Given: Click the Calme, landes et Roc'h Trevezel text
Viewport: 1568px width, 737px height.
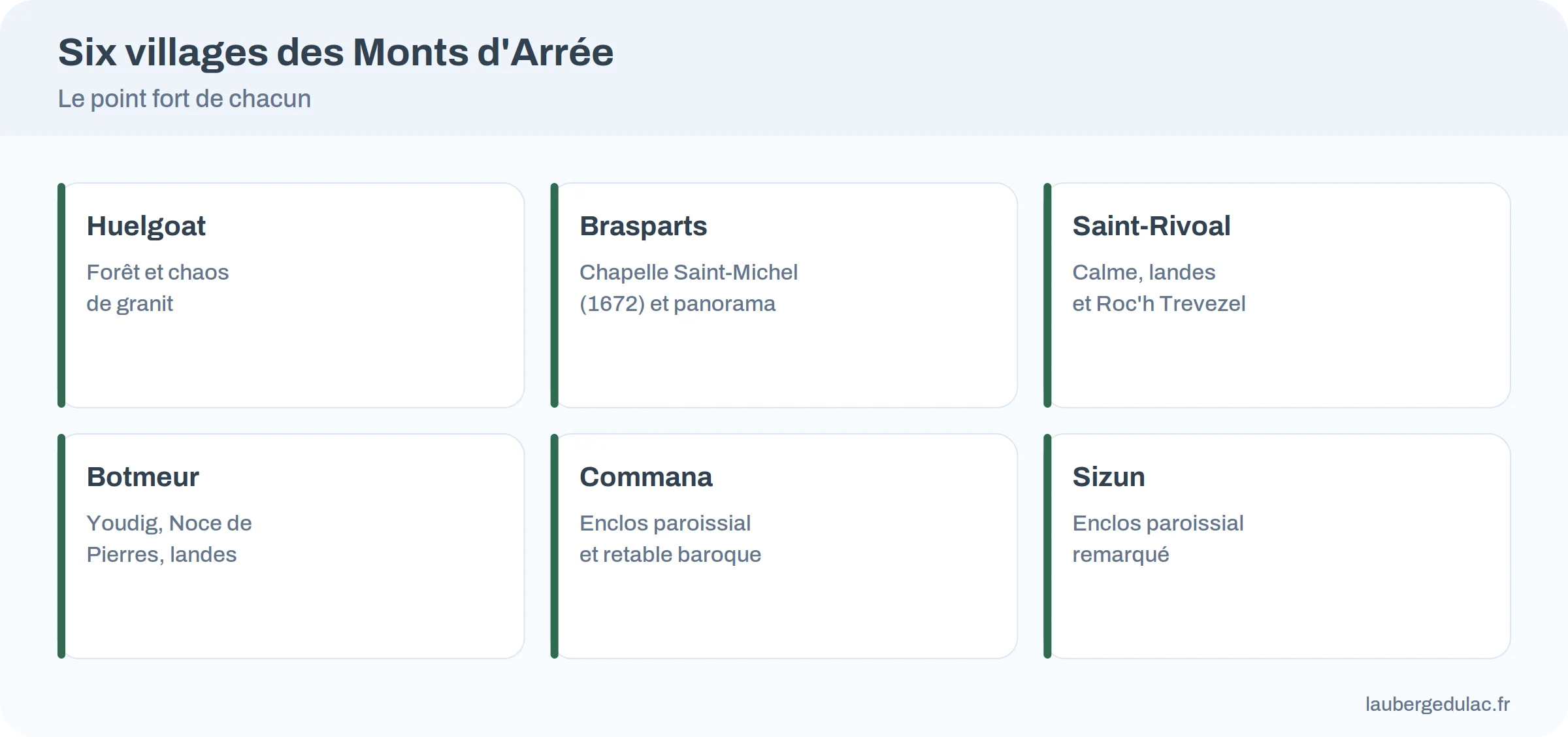Looking at the screenshot, I should pos(1159,287).
